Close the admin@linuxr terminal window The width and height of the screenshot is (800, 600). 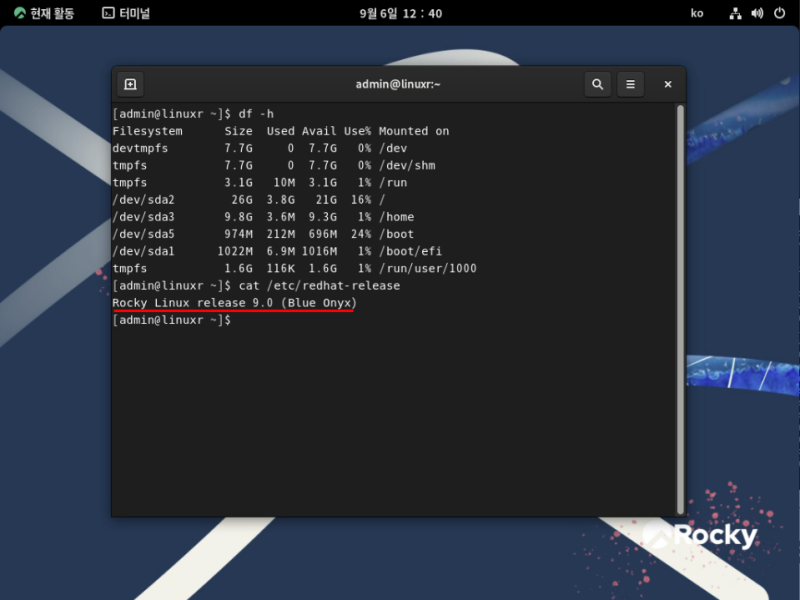667,84
